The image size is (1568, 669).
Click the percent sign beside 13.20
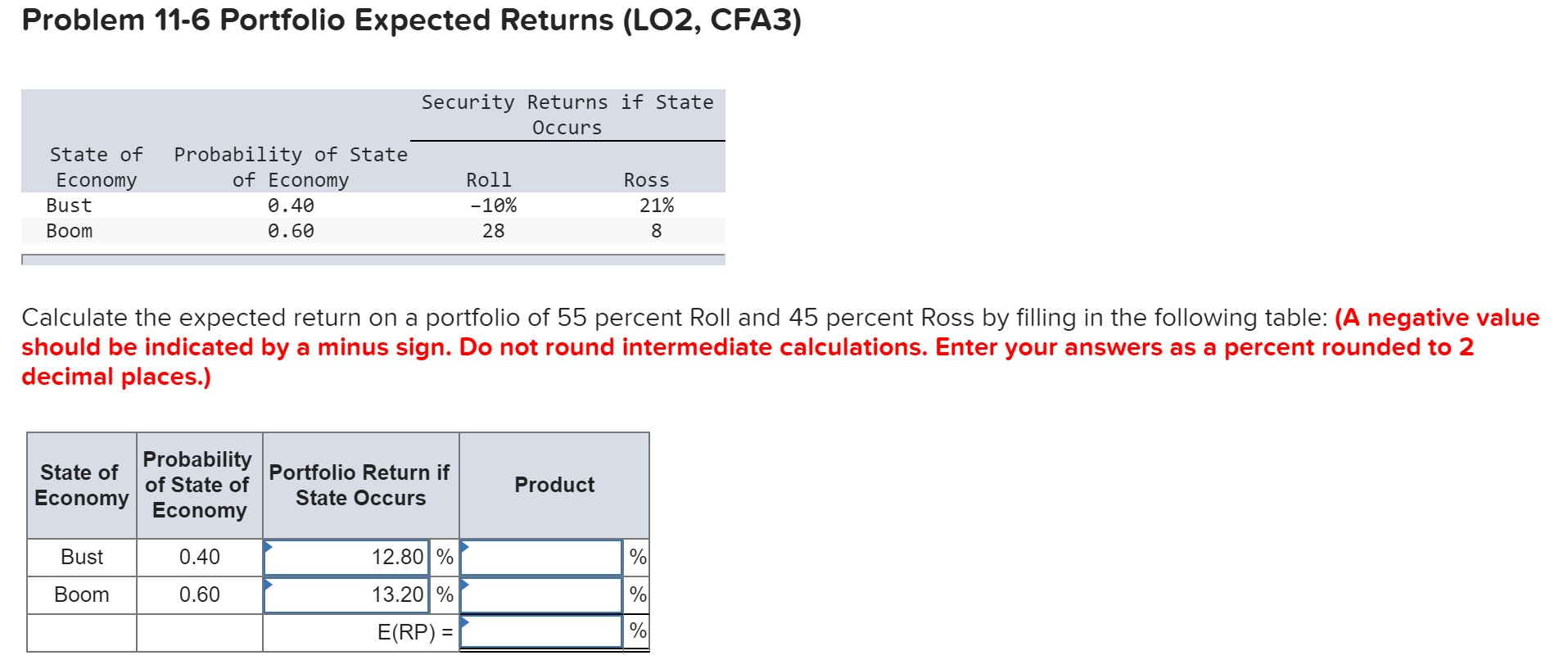point(443,594)
